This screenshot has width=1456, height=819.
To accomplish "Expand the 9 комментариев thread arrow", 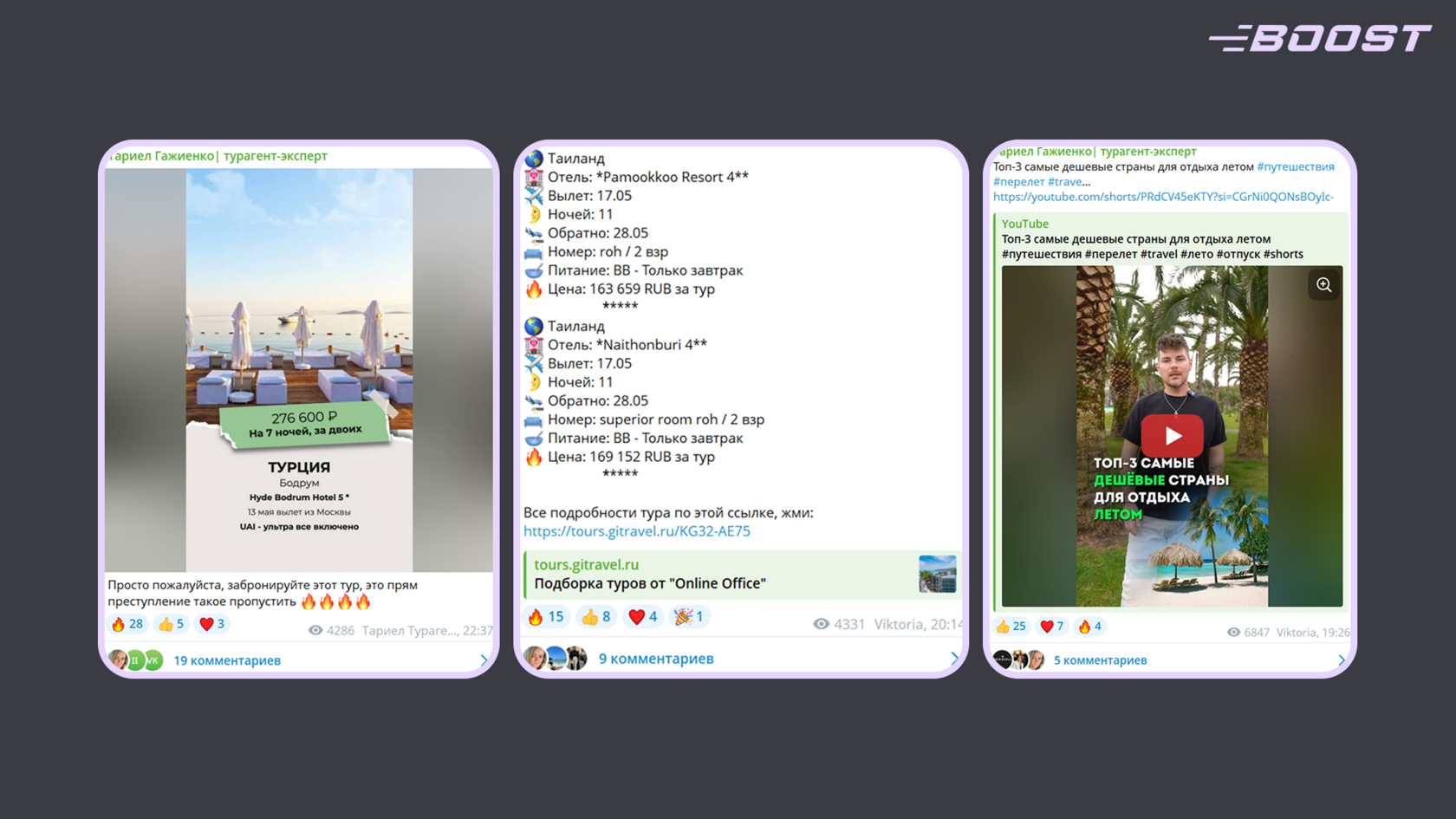I will click(954, 659).
